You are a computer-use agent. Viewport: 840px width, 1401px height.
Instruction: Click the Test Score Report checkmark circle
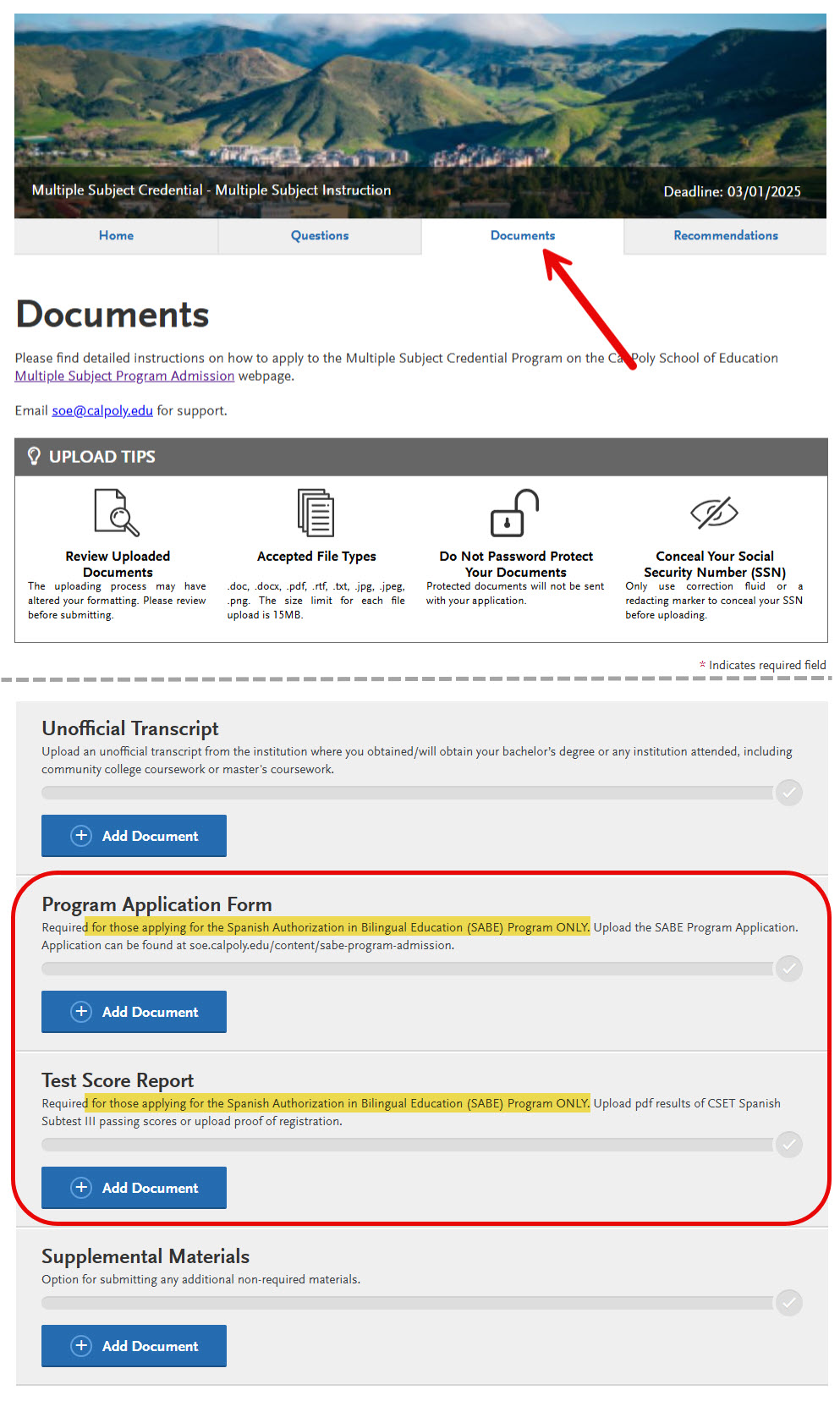788,1144
